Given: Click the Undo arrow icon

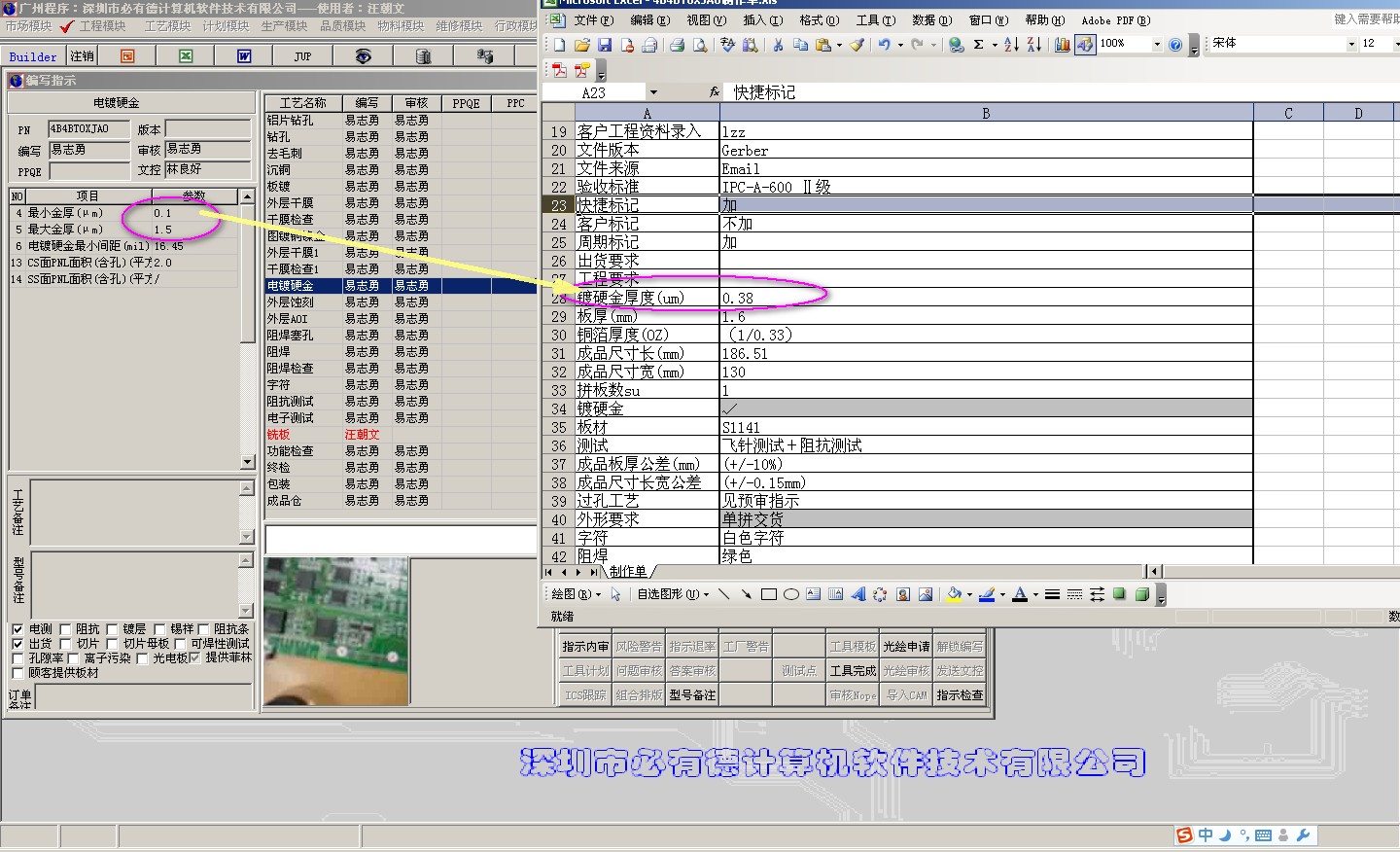Looking at the screenshot, I should pos(884,45).
